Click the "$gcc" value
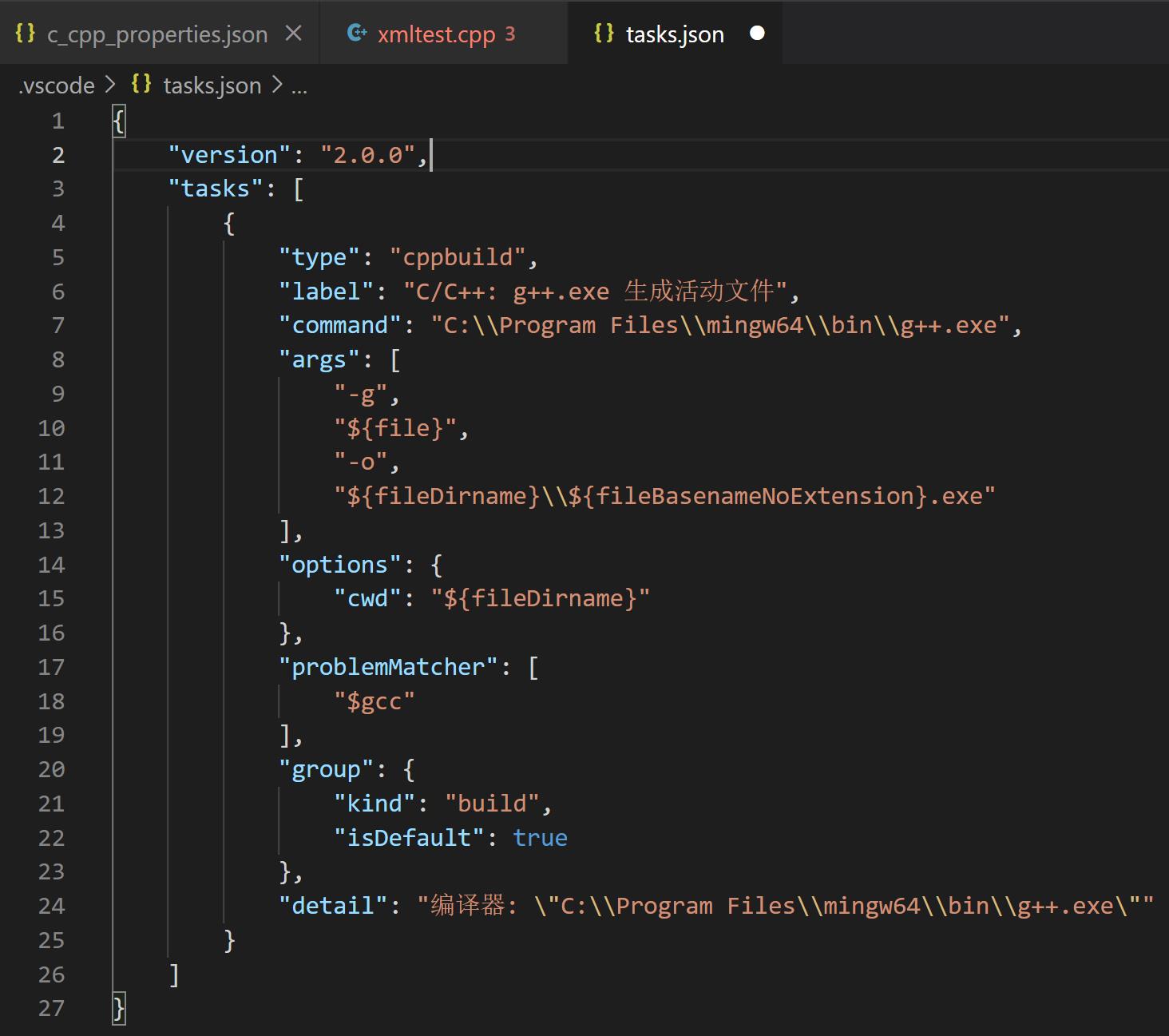1169x1036 pixels. click(x=374, y=701)
